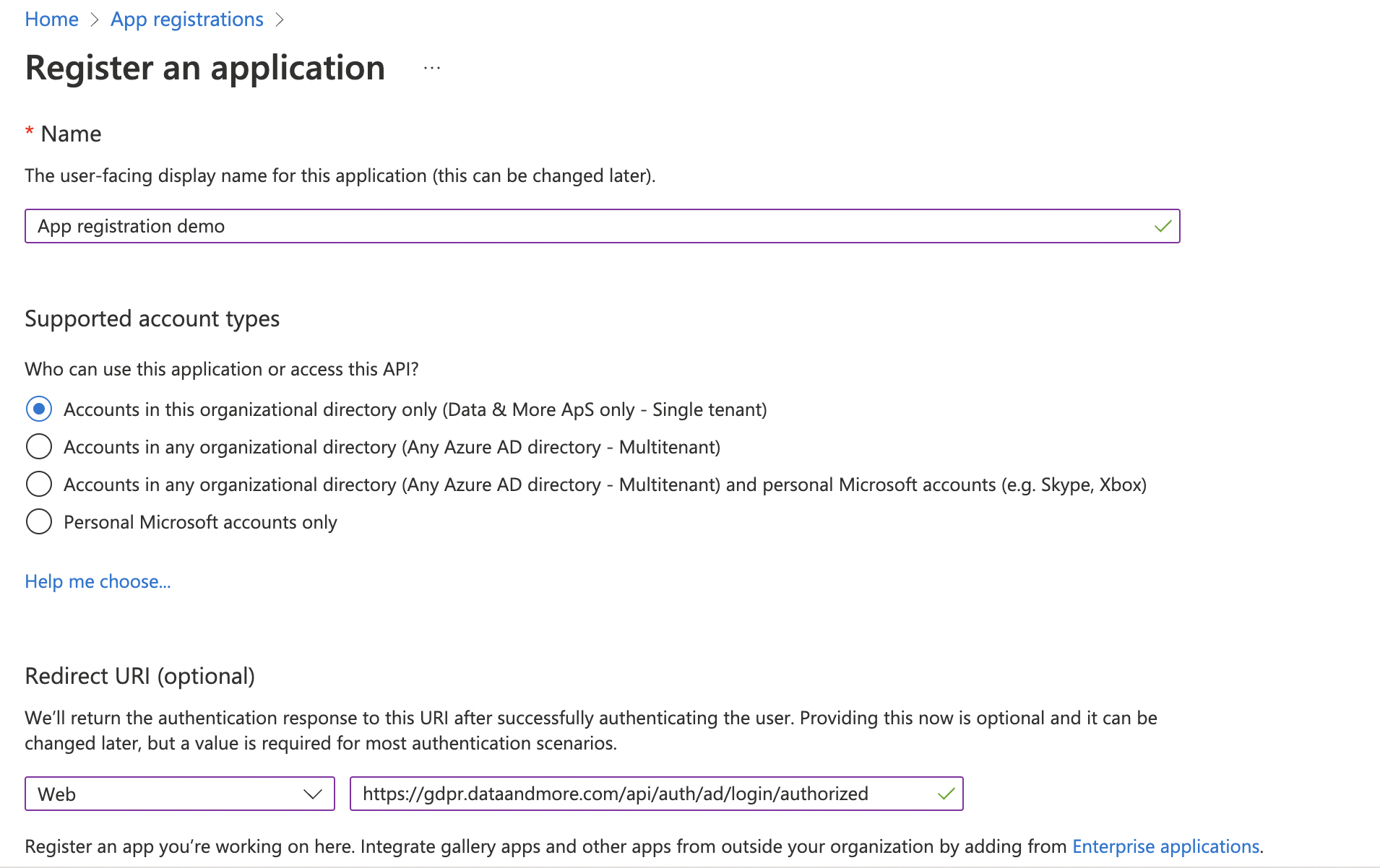Click the chevron after App registrations breadcrumb
The height and width of the screenshot is (868, 1380).
pos(280,19)
